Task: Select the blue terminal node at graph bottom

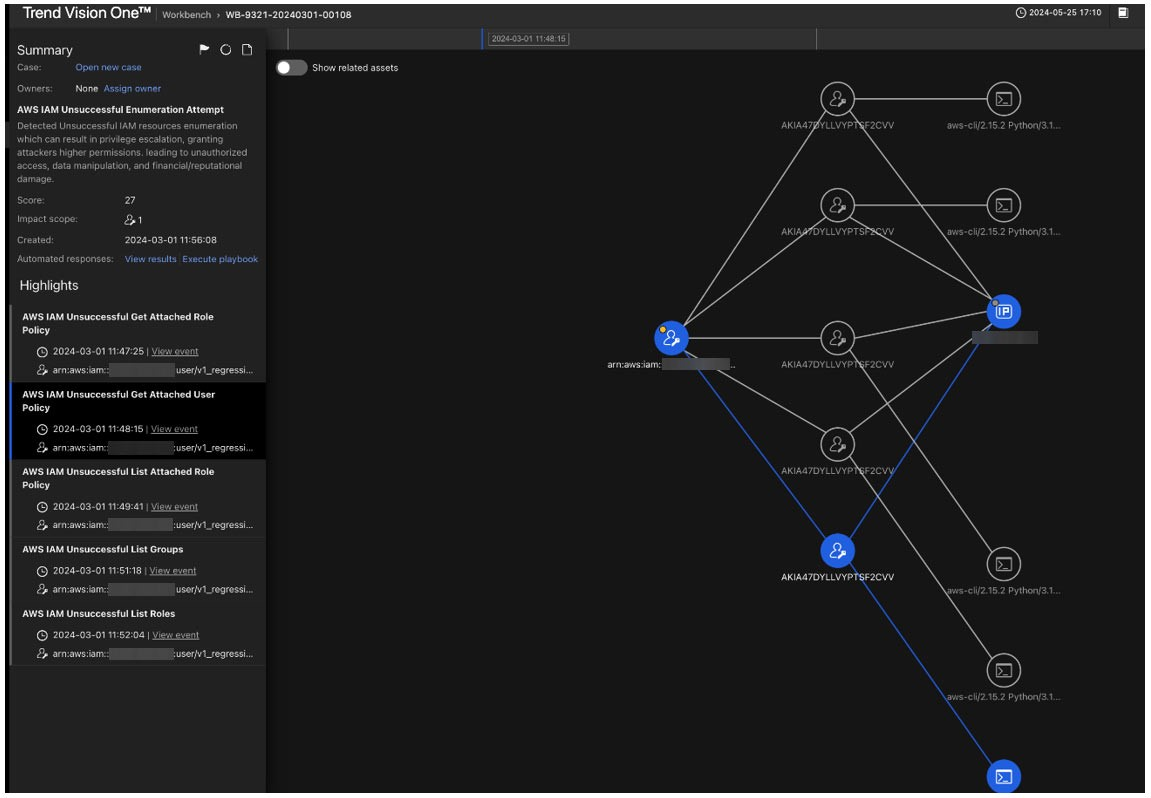Action: pyautogui.click(x=1004, y=777)
